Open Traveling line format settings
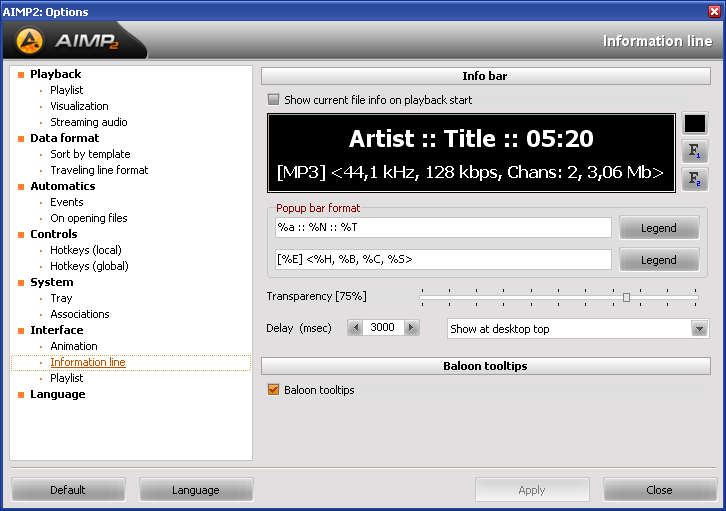This screenshot has height=511, width=726. click(x=99, y=170)
